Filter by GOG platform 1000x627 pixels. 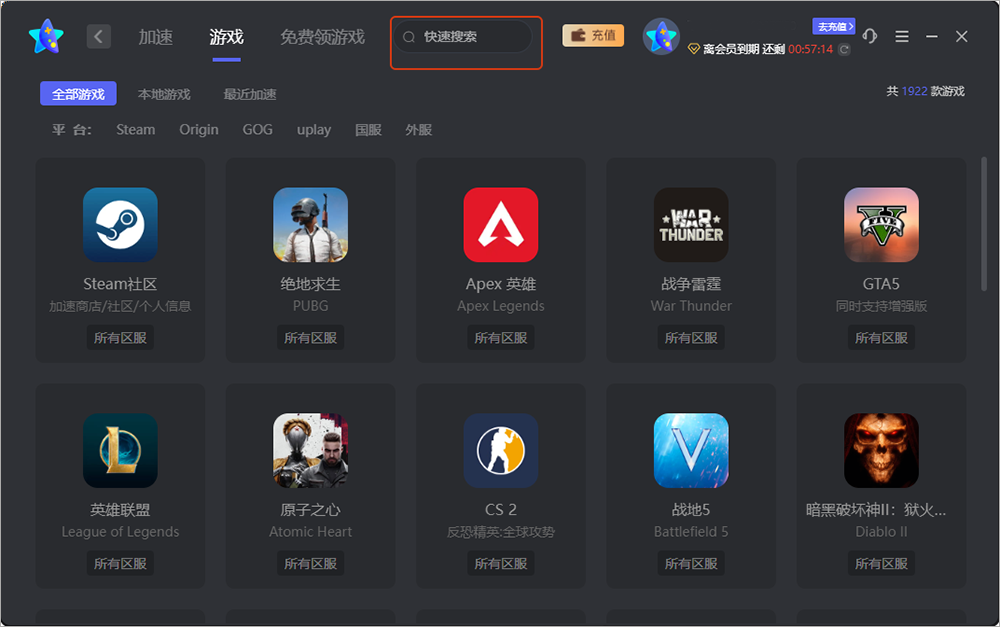pos(258,129)
